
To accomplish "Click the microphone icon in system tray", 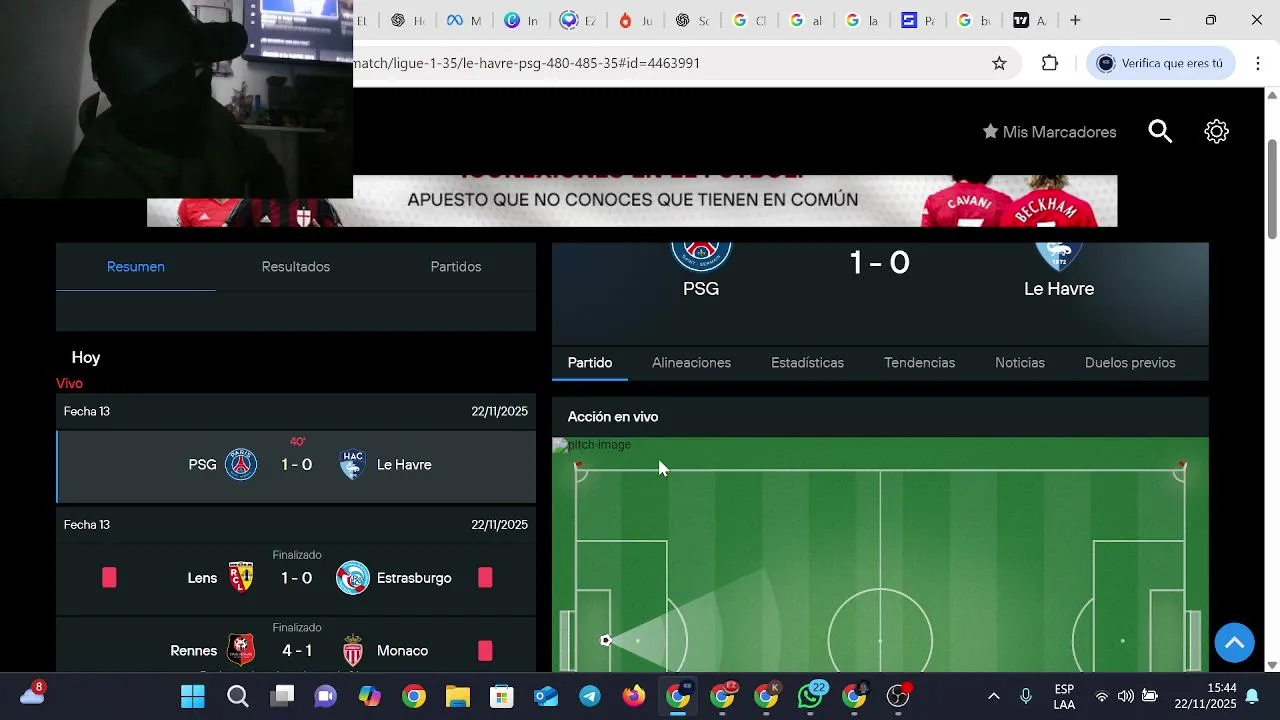I will tap(1025, 696).
